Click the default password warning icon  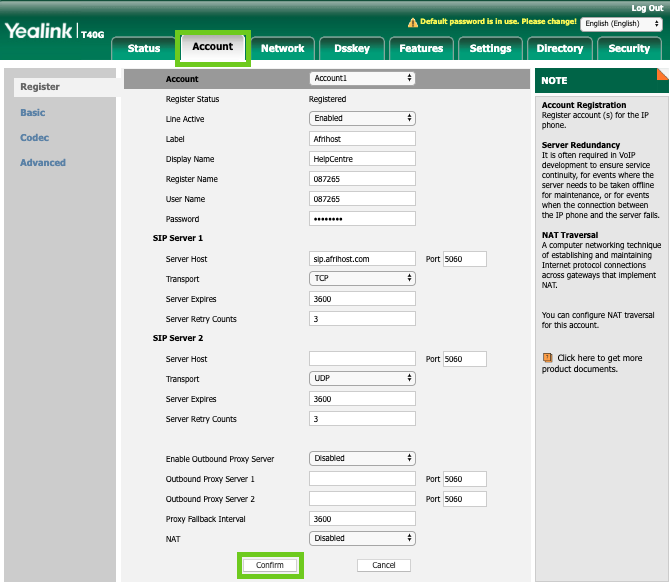point(413,22)
